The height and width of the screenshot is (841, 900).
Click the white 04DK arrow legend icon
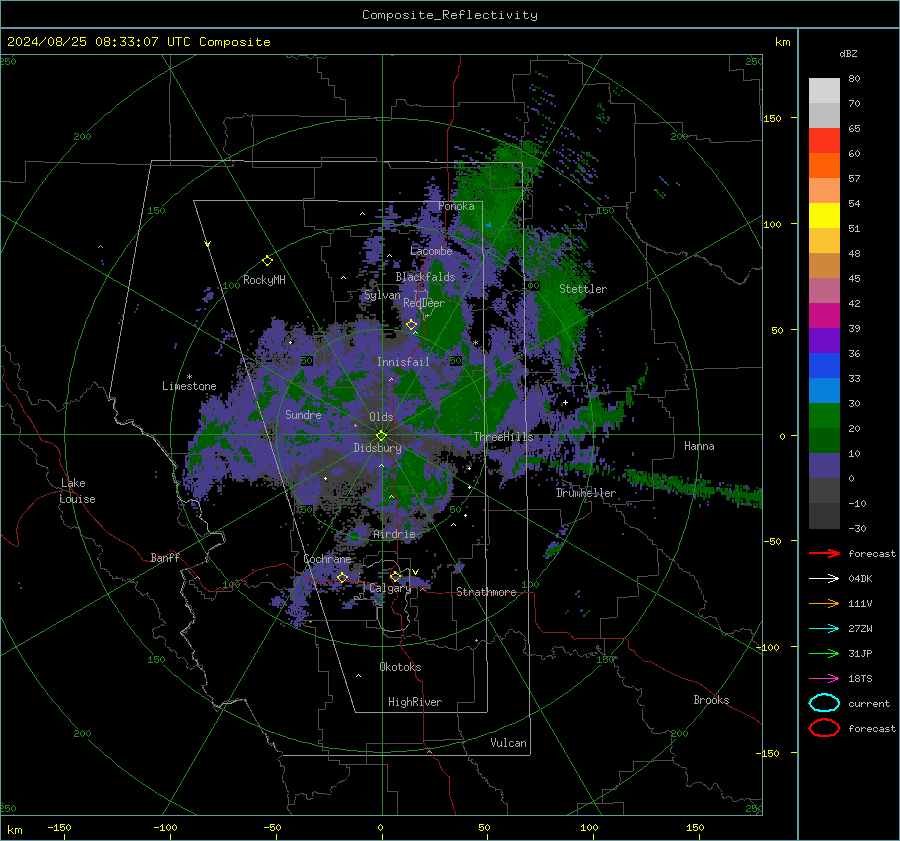click(x=824, y=578)
